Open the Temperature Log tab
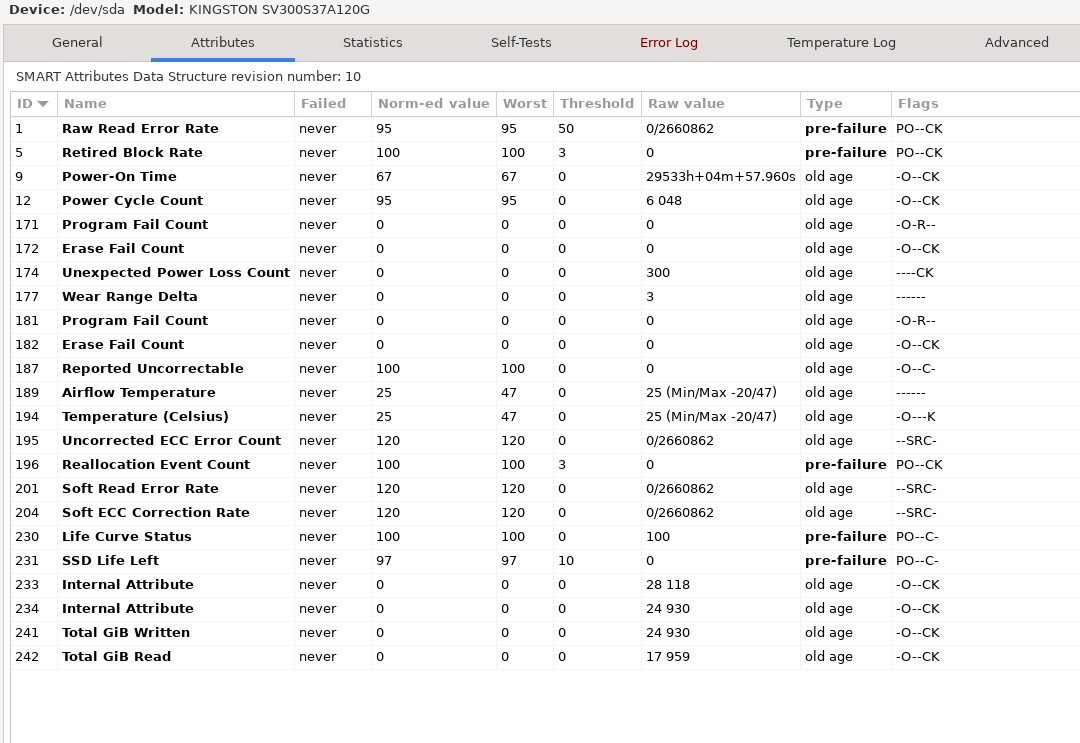This screenshot has height=743, width=1080. click(841, 43)
